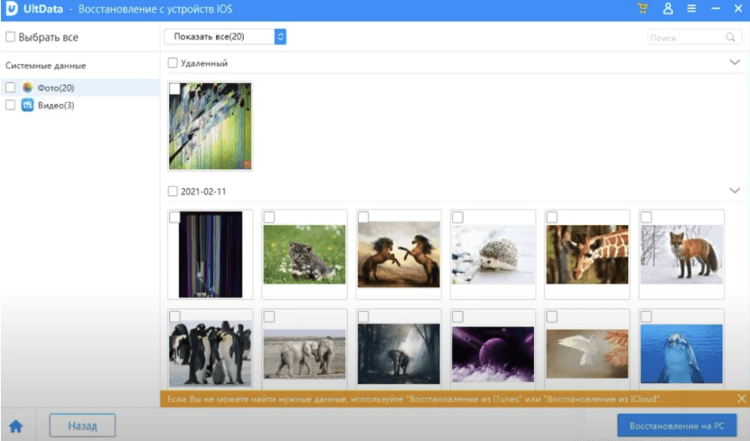The image size is (750, 441).
Task: Select checkbox on the purple planet photo
Action: 458,317
